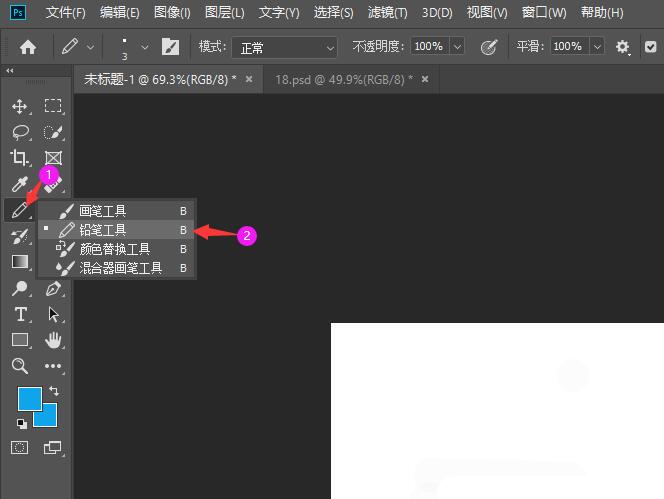Expand the opacity slider dropdown arrow
This screenshot has width=664, height=499.
pyautogui.click(x=457, y=47)
